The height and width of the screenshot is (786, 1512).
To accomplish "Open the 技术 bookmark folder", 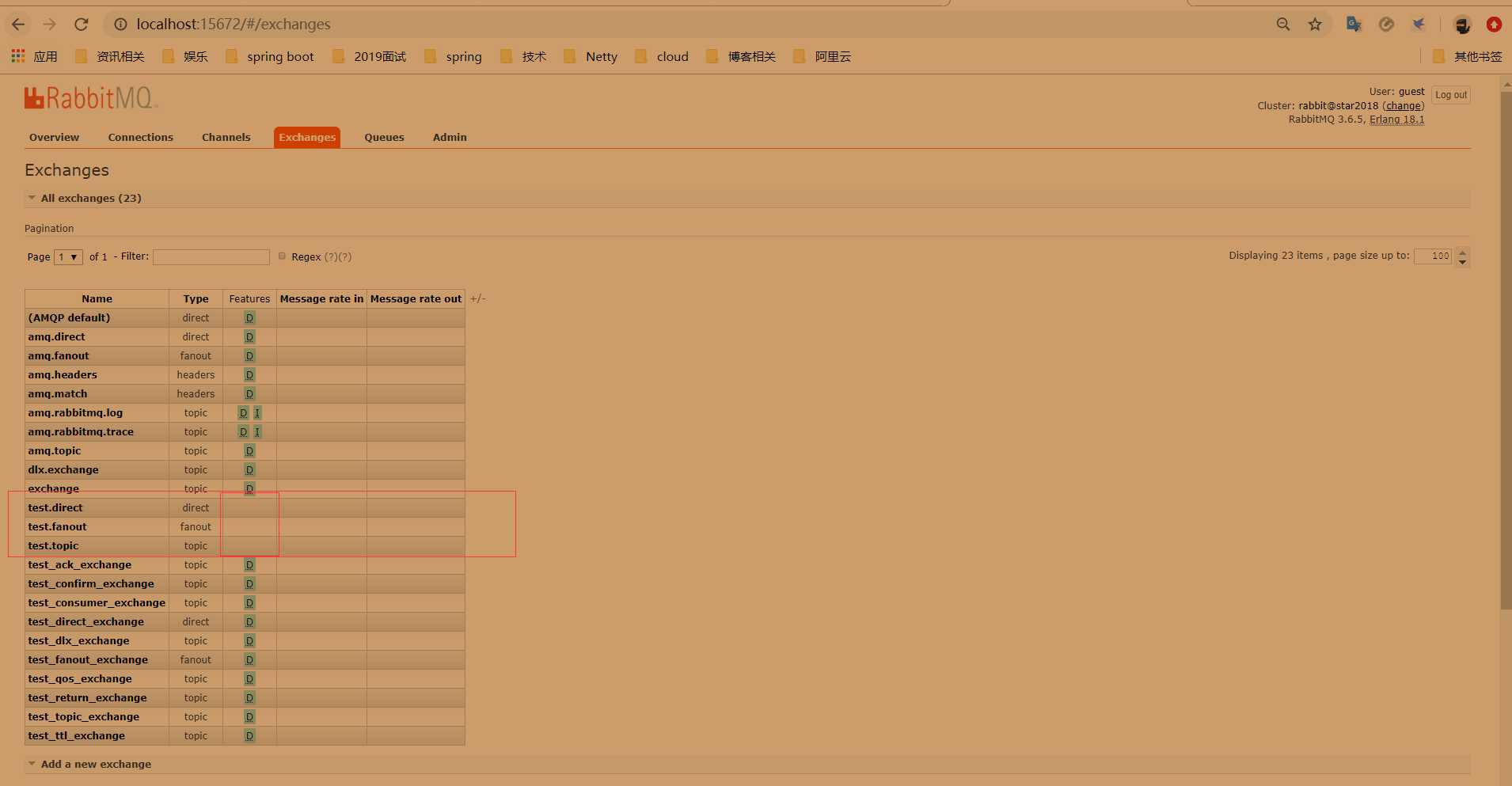I will pos(524,56).
